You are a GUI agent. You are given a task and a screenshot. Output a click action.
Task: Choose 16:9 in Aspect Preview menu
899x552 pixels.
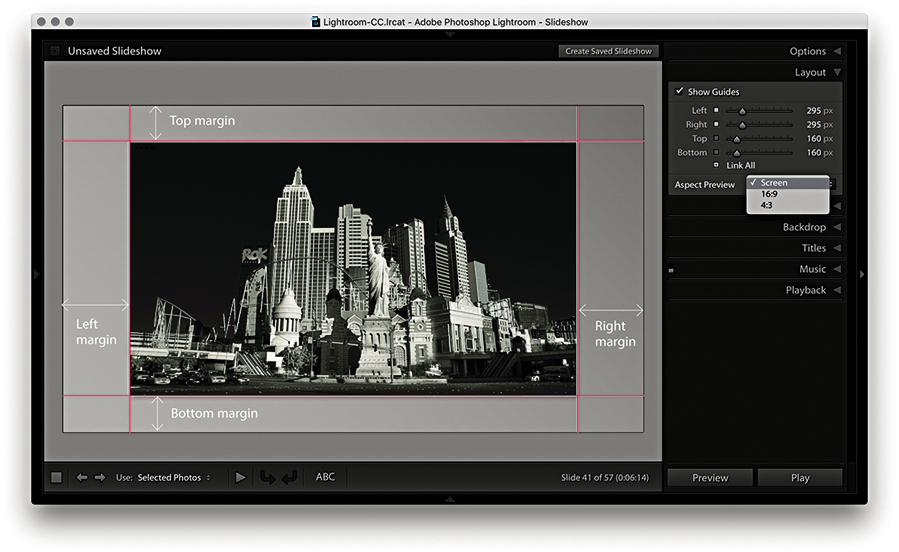pos(768,194)
